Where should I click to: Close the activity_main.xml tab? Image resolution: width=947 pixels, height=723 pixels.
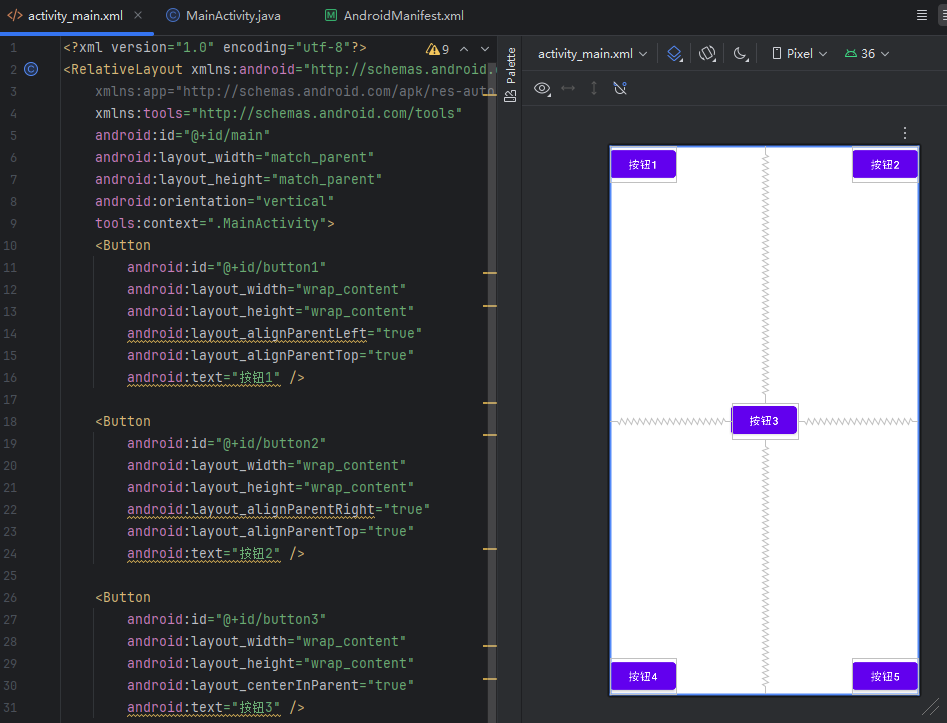coord(138,15)
